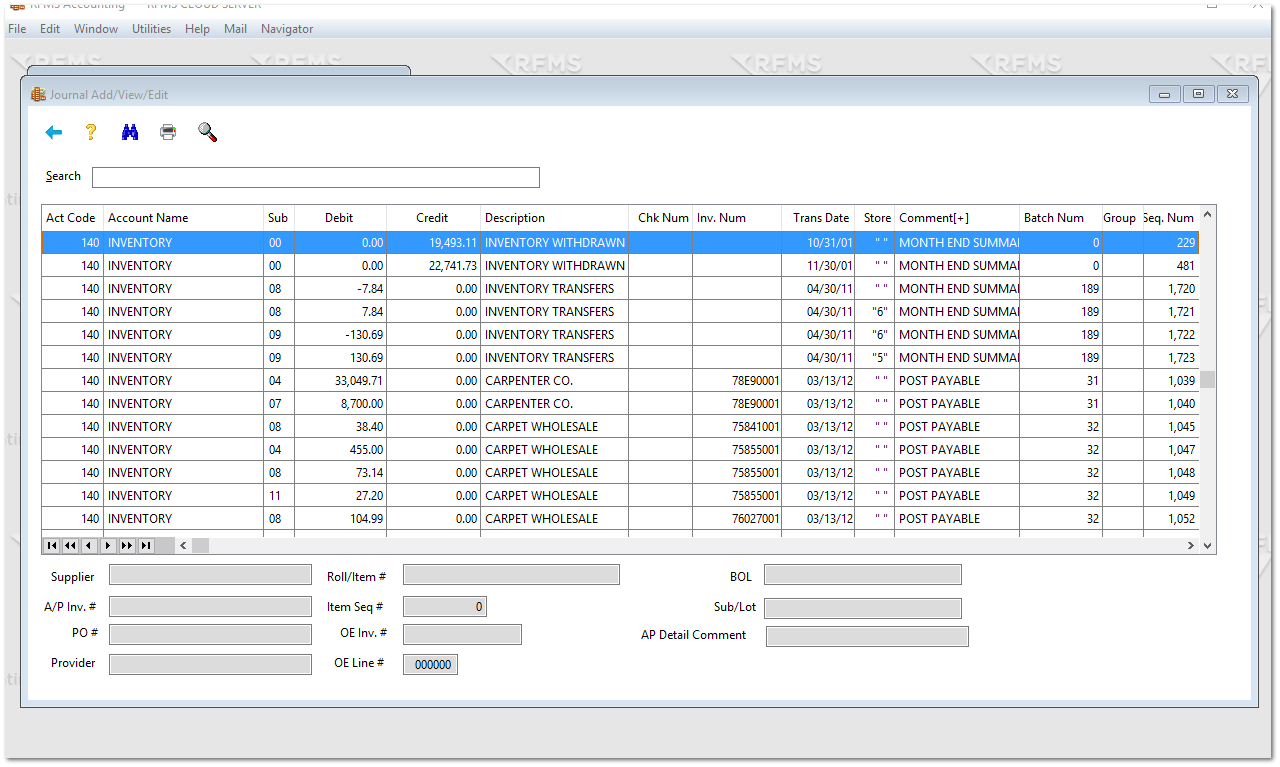Open the Mail menu

(x=235, y=29)
